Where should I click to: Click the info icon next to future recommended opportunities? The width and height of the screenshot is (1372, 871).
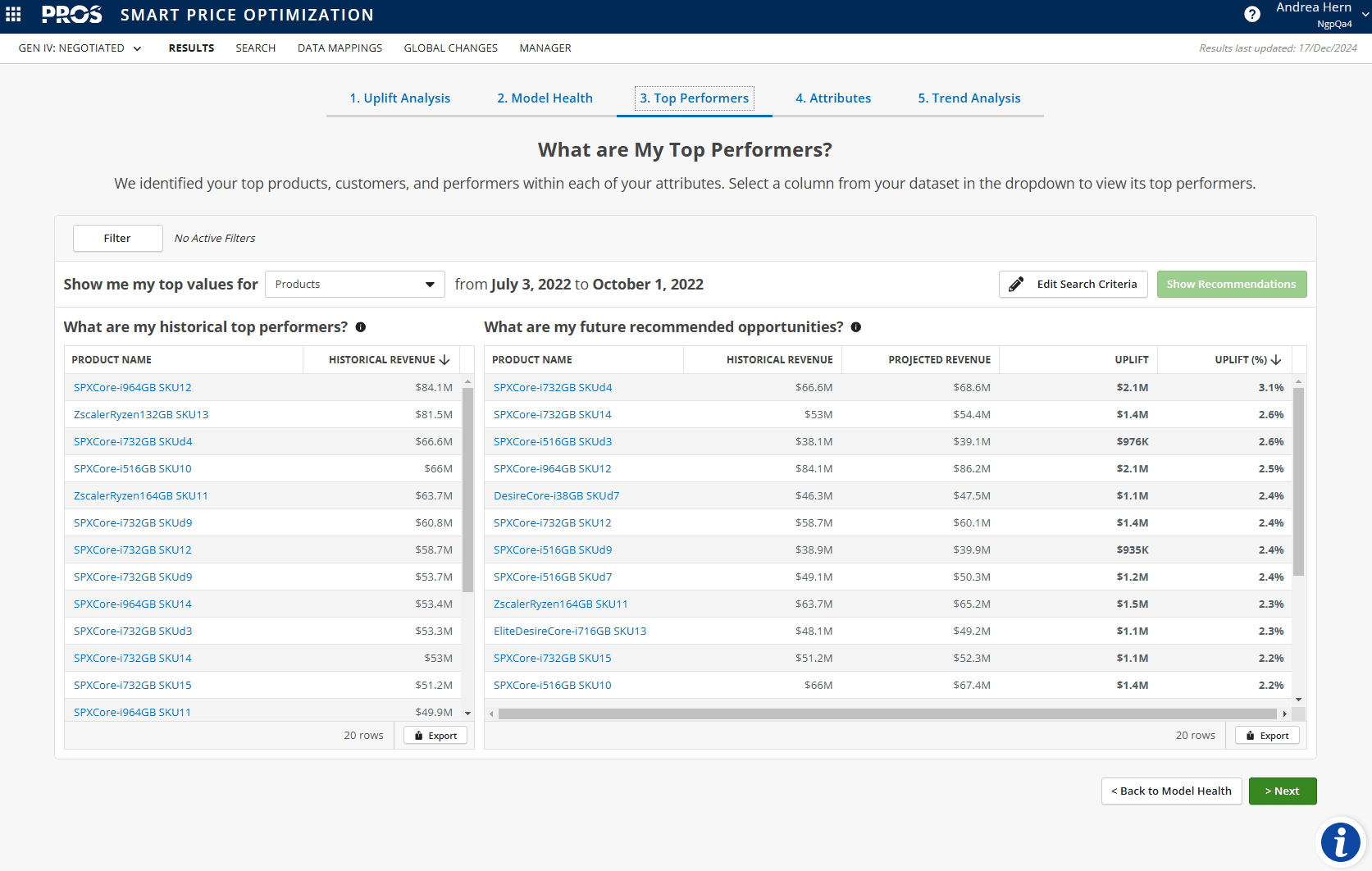point(856,327)
